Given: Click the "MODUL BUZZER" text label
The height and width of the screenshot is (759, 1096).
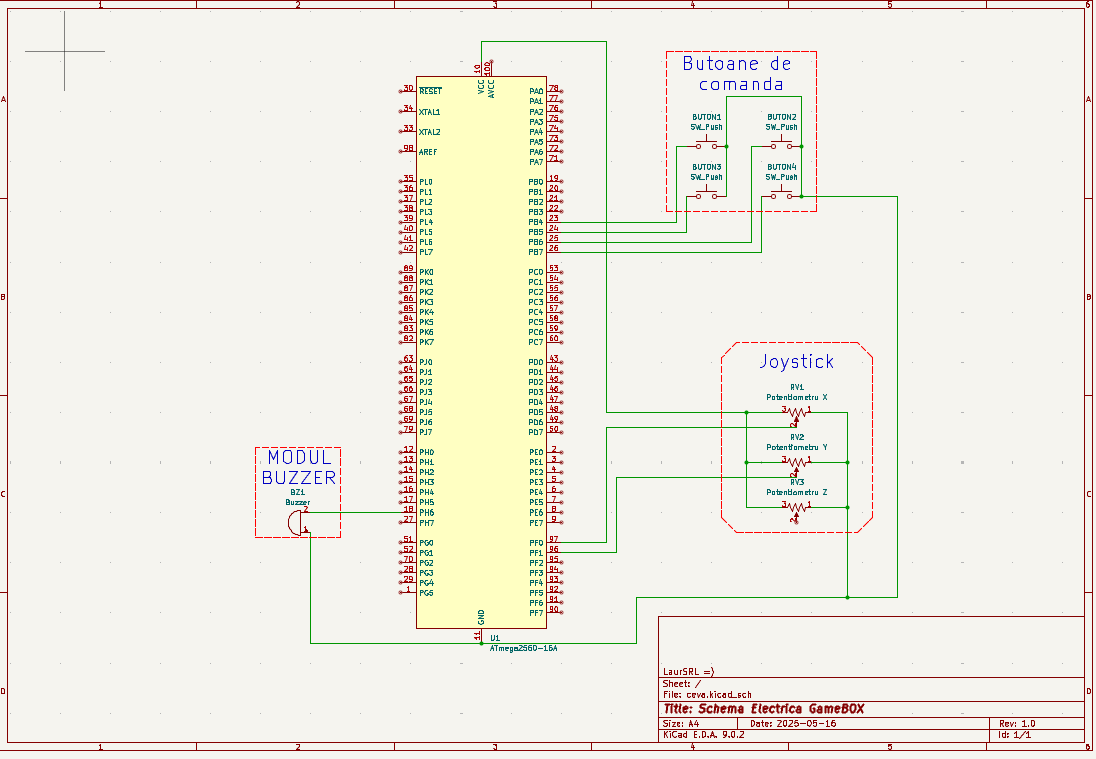Looking at the screenshot, I should click(298, 467).
